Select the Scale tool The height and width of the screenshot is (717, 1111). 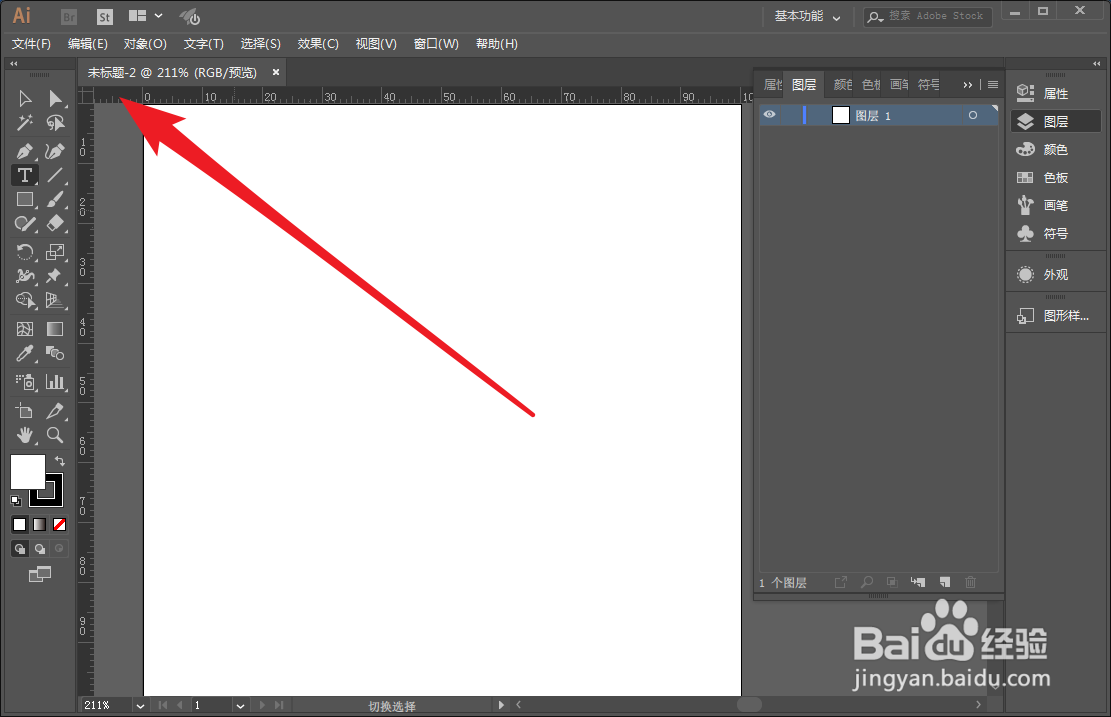pos(55,252)
